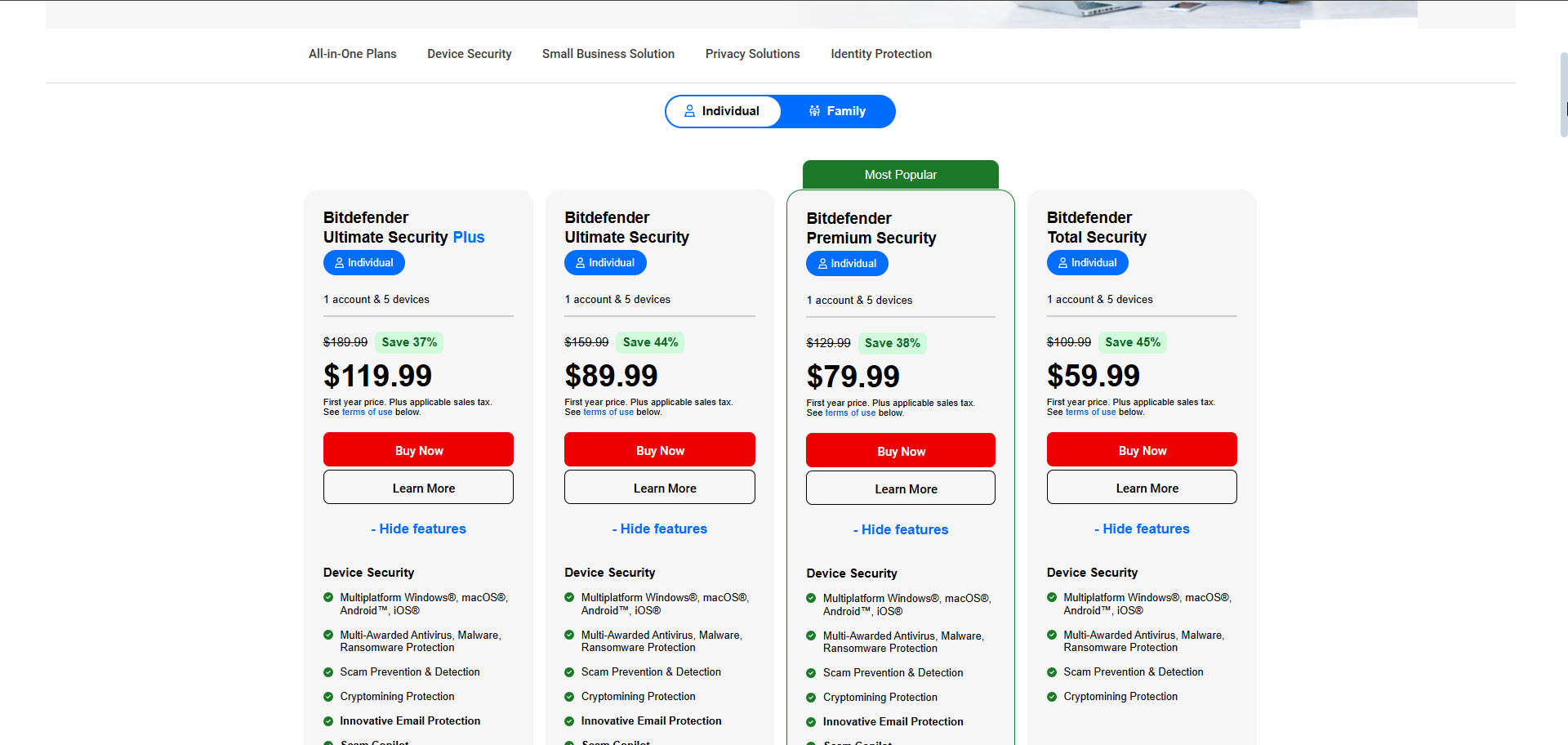Click Save 37% badge
The width and height of the screenshot is (1568, 745).
coord(409,342)
